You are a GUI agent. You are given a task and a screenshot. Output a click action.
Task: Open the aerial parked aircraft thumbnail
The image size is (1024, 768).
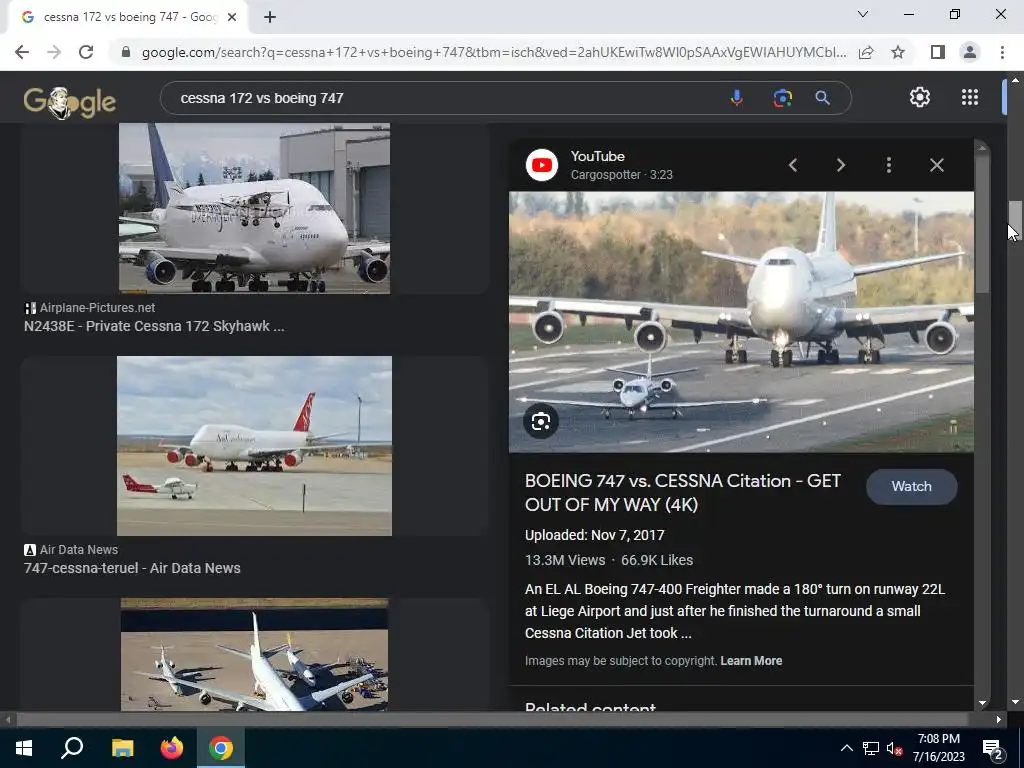pos(255,655)
